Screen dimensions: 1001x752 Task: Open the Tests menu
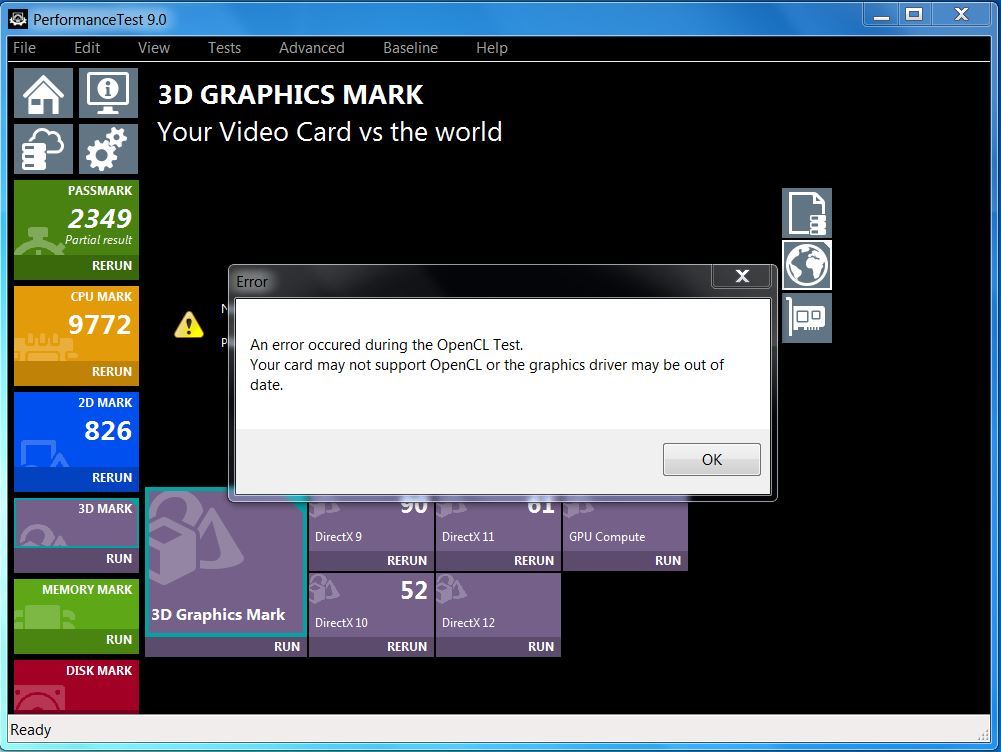click(224, 48)
